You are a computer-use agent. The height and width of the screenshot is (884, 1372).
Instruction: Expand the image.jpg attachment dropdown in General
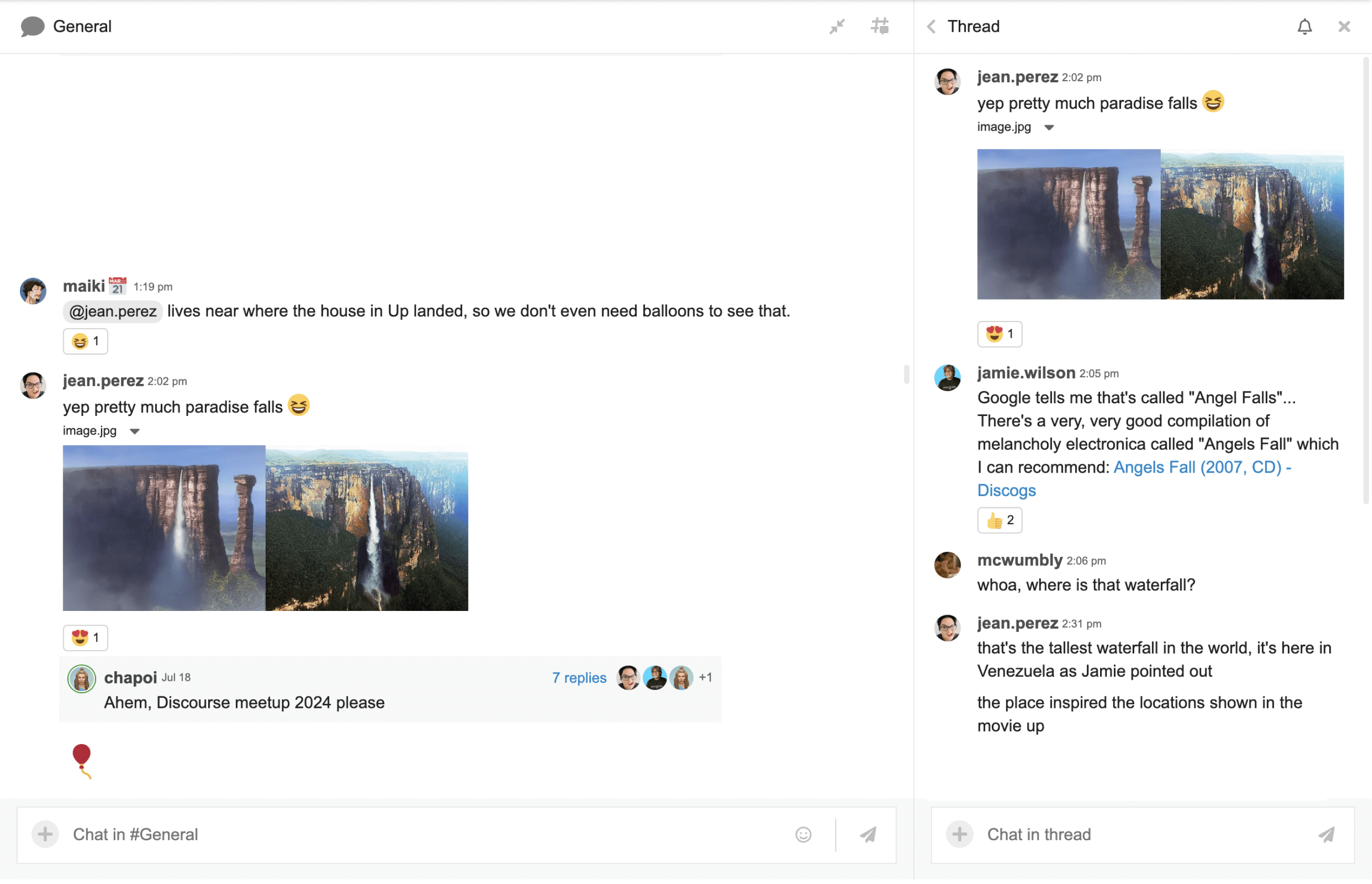(135, 431)
